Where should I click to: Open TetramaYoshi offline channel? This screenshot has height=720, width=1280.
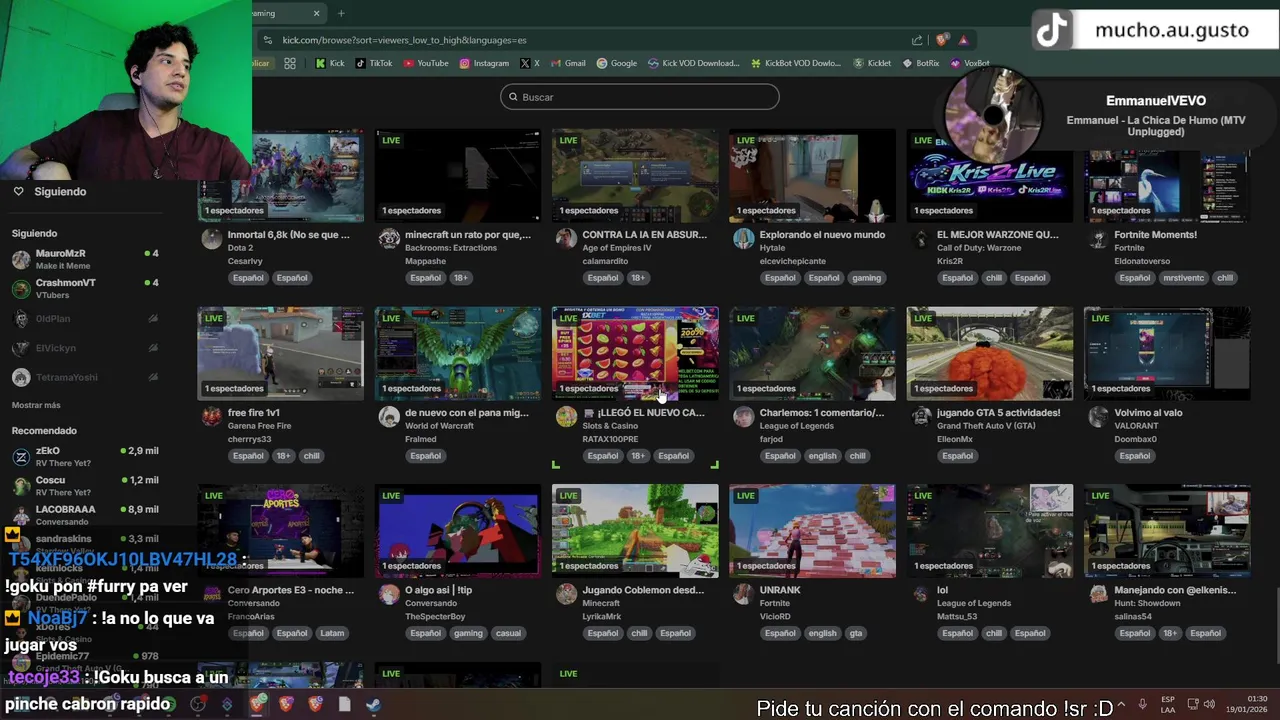(x=85, y=377)
